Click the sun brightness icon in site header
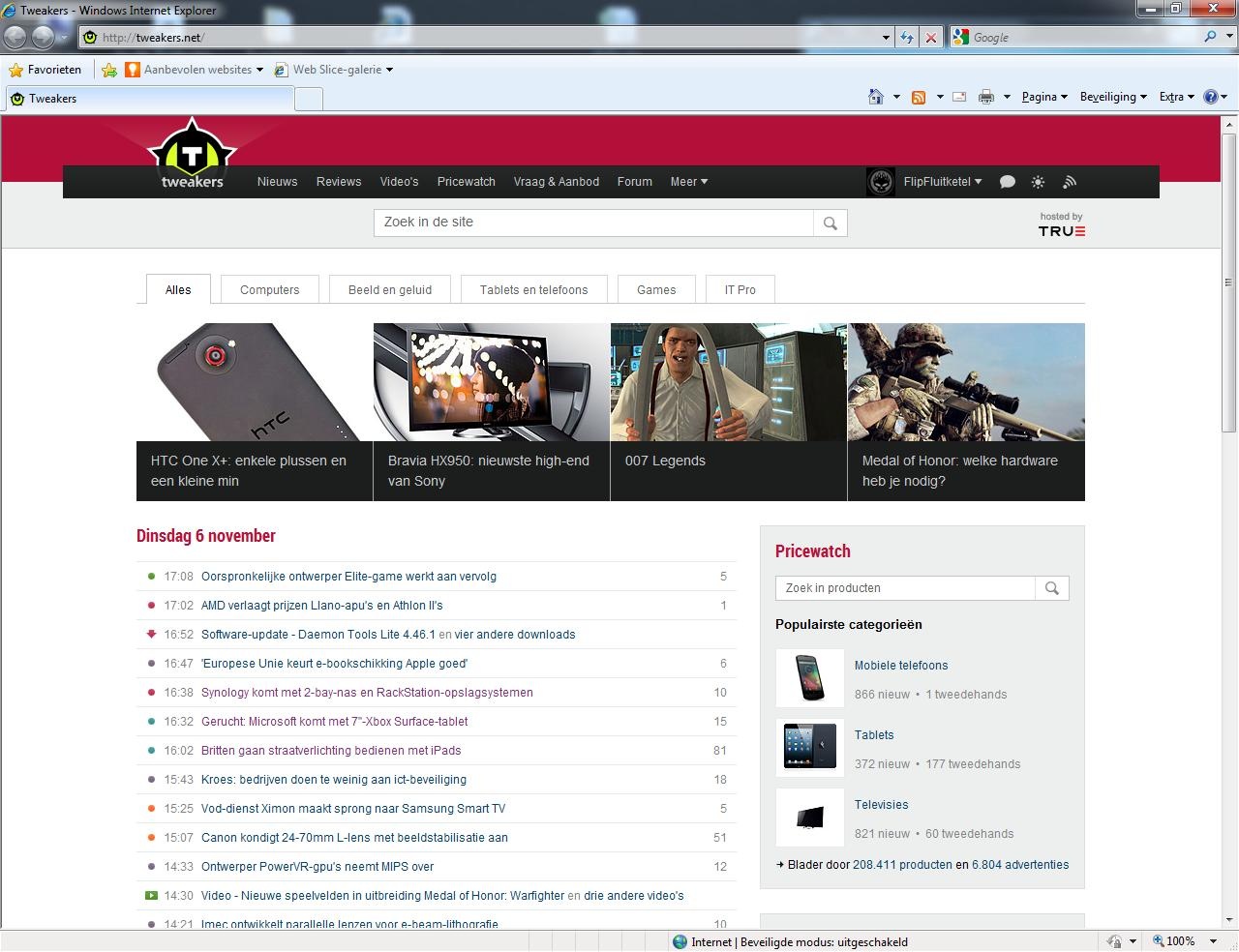 coord(1038,182)
